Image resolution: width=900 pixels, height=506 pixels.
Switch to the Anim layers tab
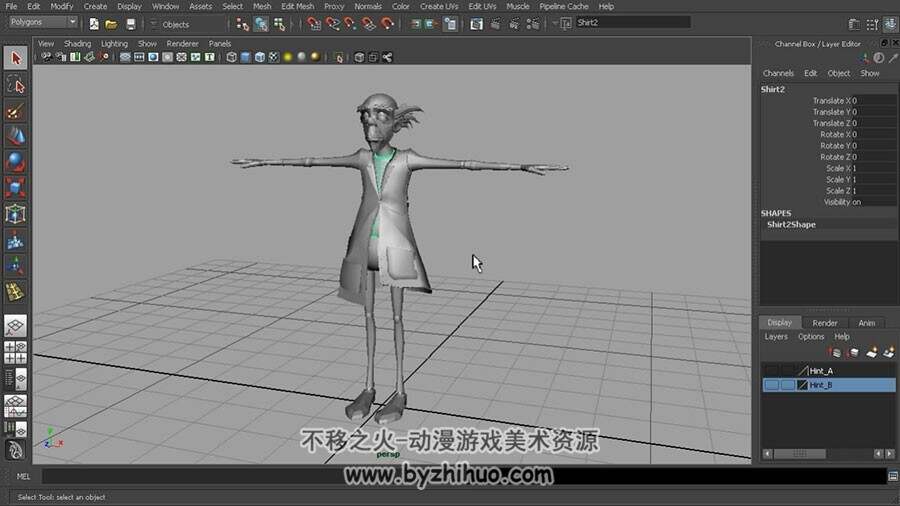867,323
